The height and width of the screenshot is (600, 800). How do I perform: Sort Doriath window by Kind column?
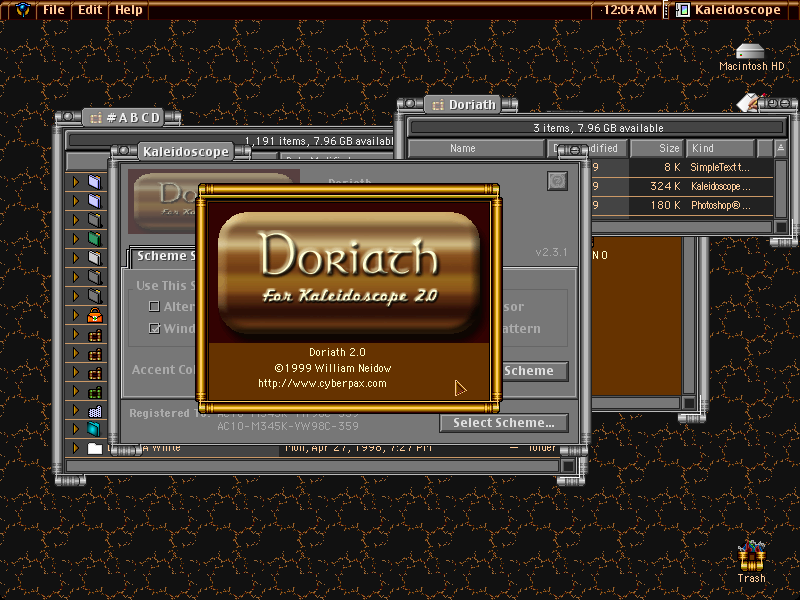coord(720,148)
